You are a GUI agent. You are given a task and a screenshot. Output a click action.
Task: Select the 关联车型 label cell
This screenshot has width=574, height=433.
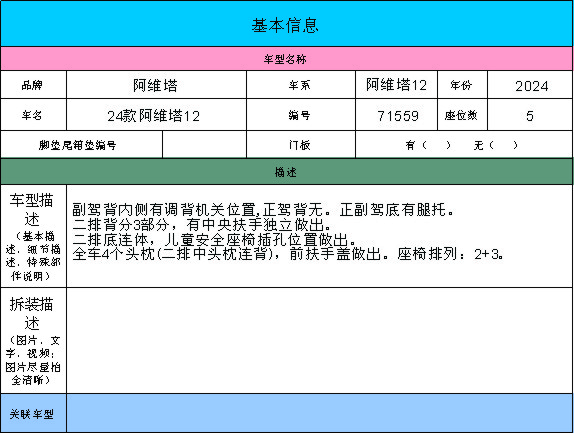33,413
